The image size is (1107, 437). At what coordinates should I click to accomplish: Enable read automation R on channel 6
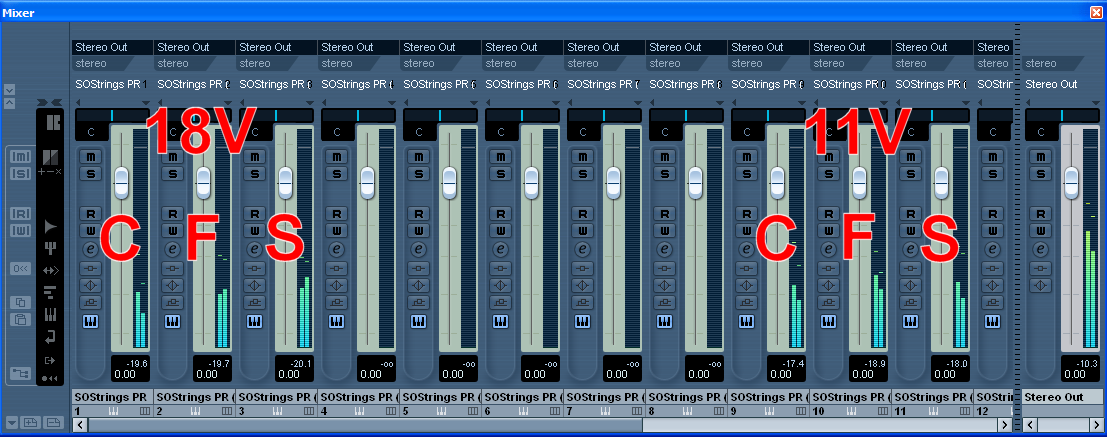click(500, 213)
